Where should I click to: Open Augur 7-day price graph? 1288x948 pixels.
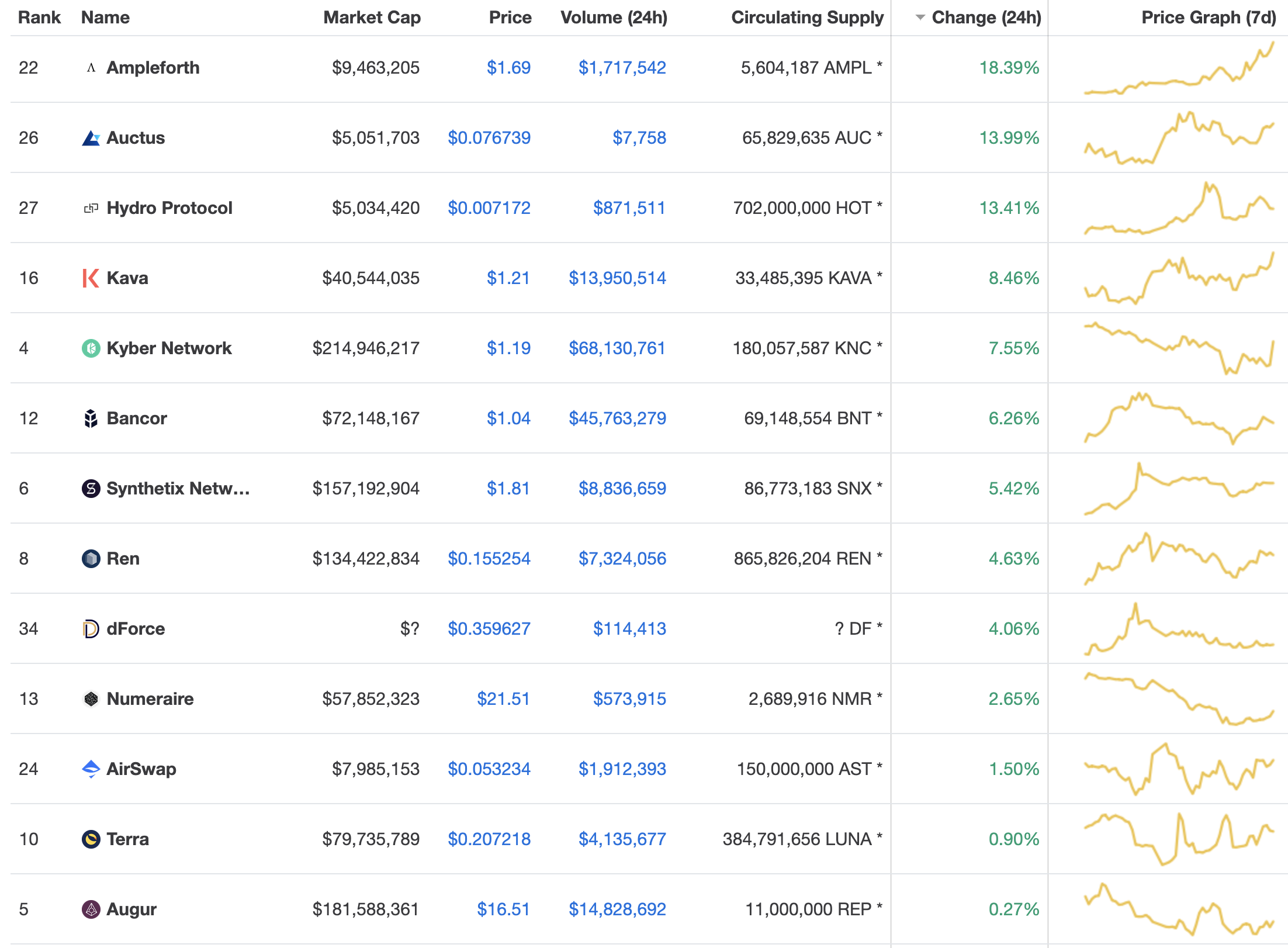tap(1179, 909)
